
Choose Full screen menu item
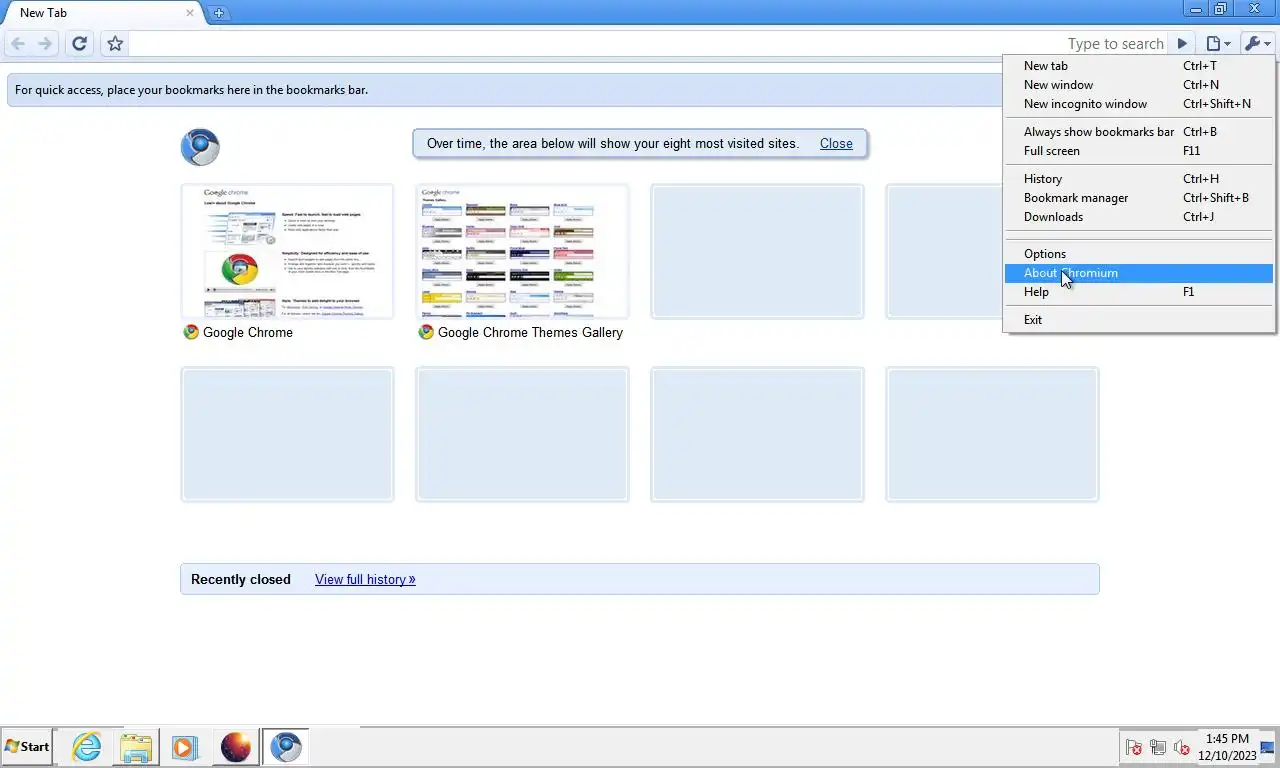coord(1139,151)
